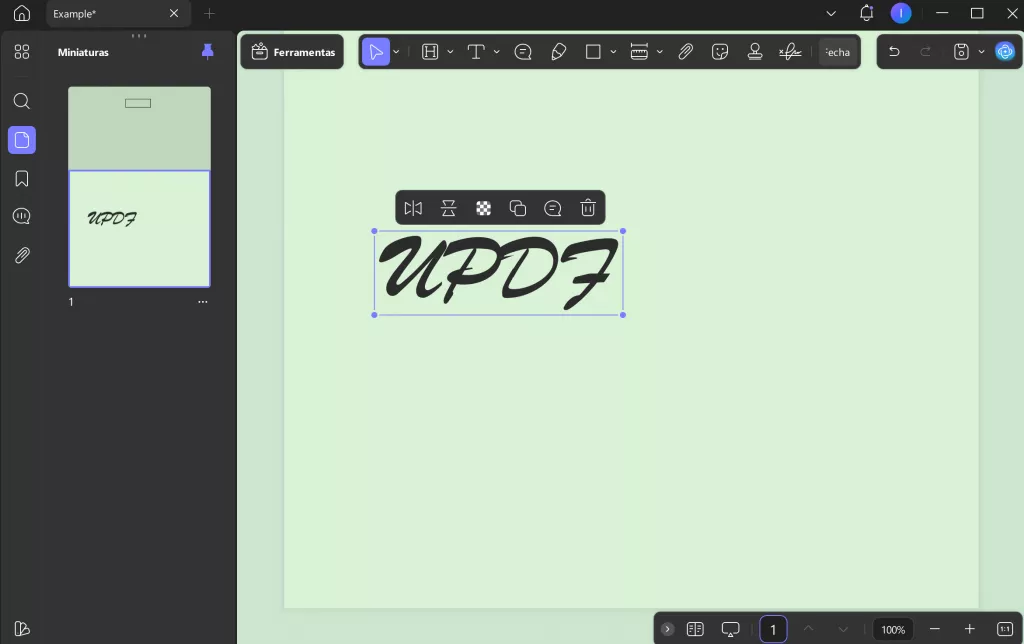
Task: Start presentation slideshow mode
Action: click(x=730, y=629)
